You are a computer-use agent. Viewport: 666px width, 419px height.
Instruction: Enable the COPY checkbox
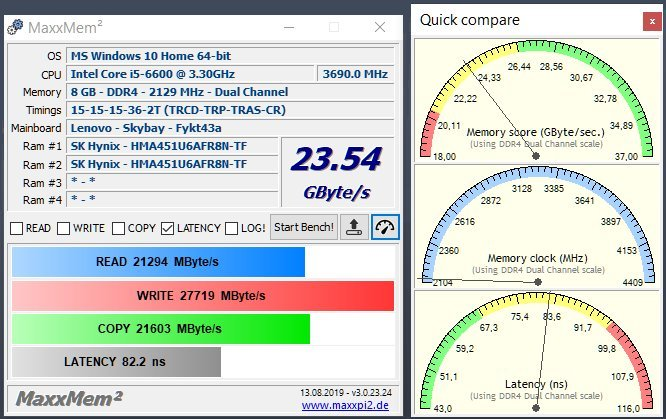click(x=118, y=228)
